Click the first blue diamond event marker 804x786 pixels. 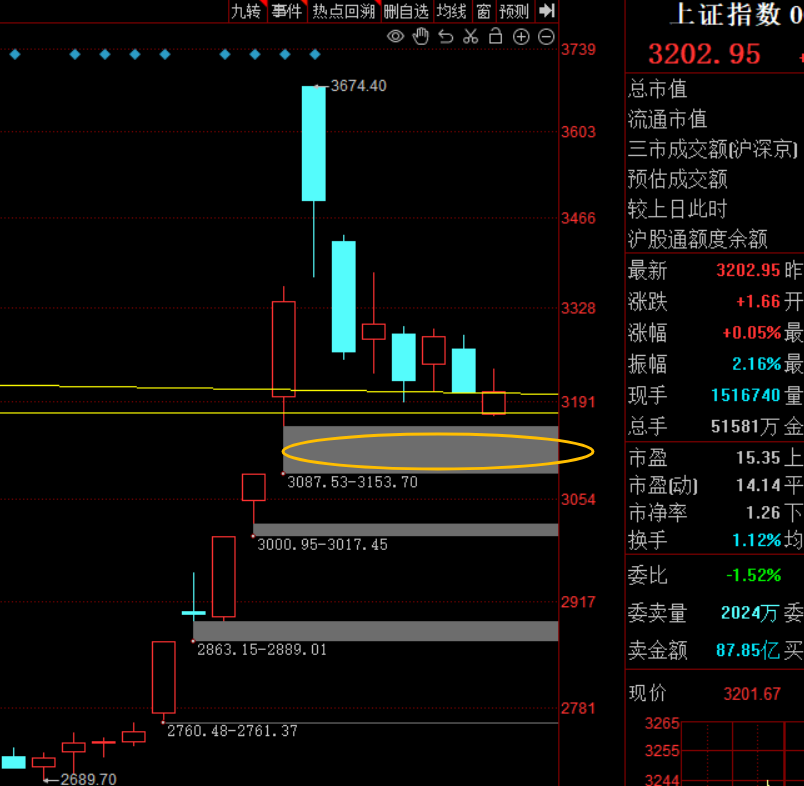coord(14,54)
